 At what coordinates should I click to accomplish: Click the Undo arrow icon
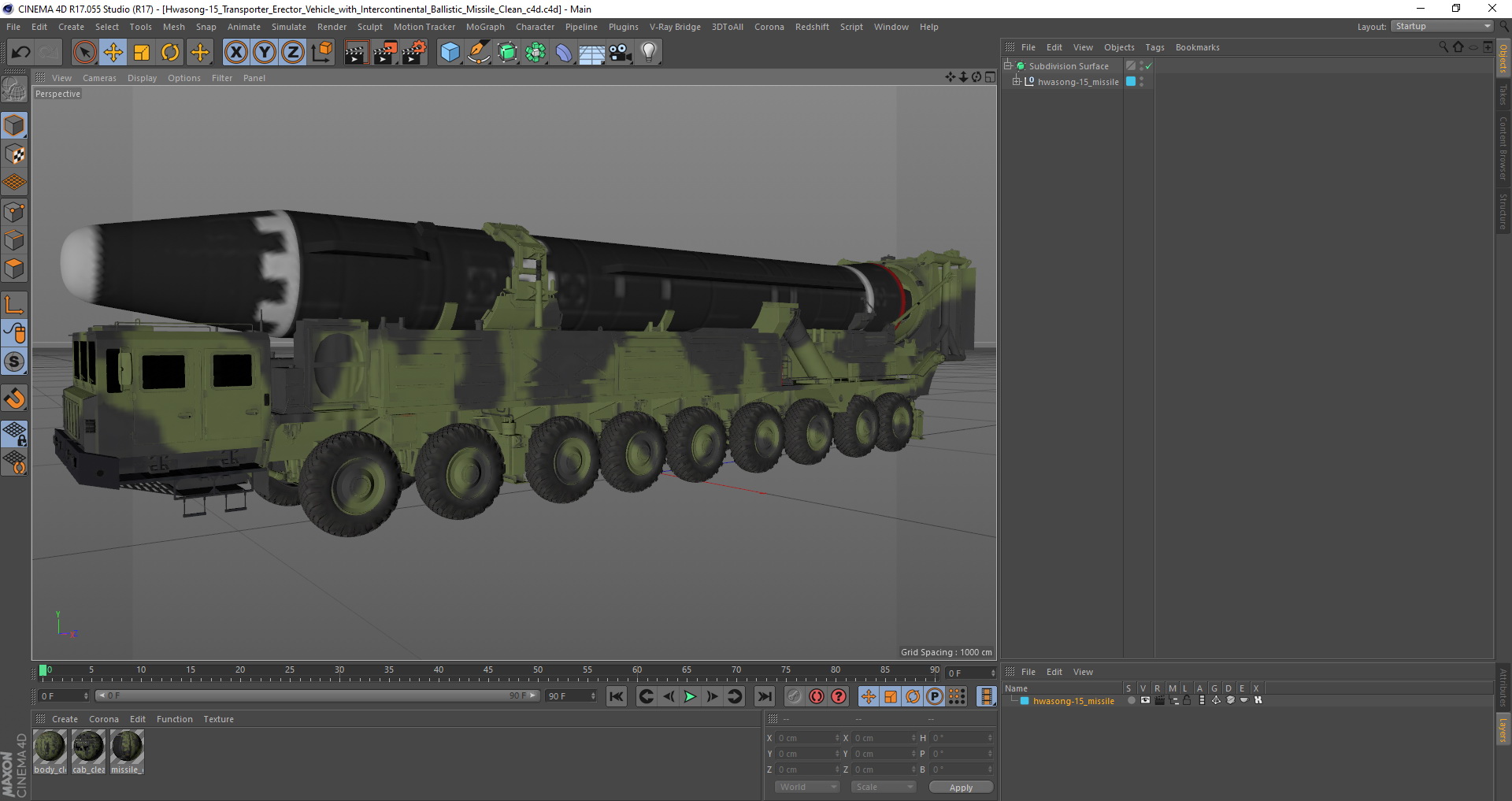(20, 53)
